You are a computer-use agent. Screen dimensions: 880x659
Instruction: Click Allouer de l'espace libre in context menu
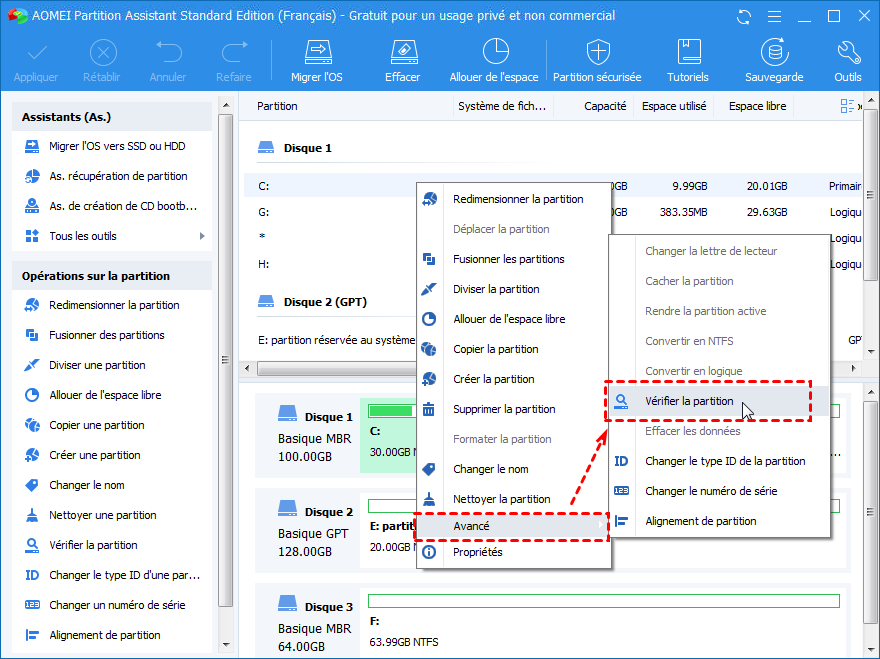(514, 319)
